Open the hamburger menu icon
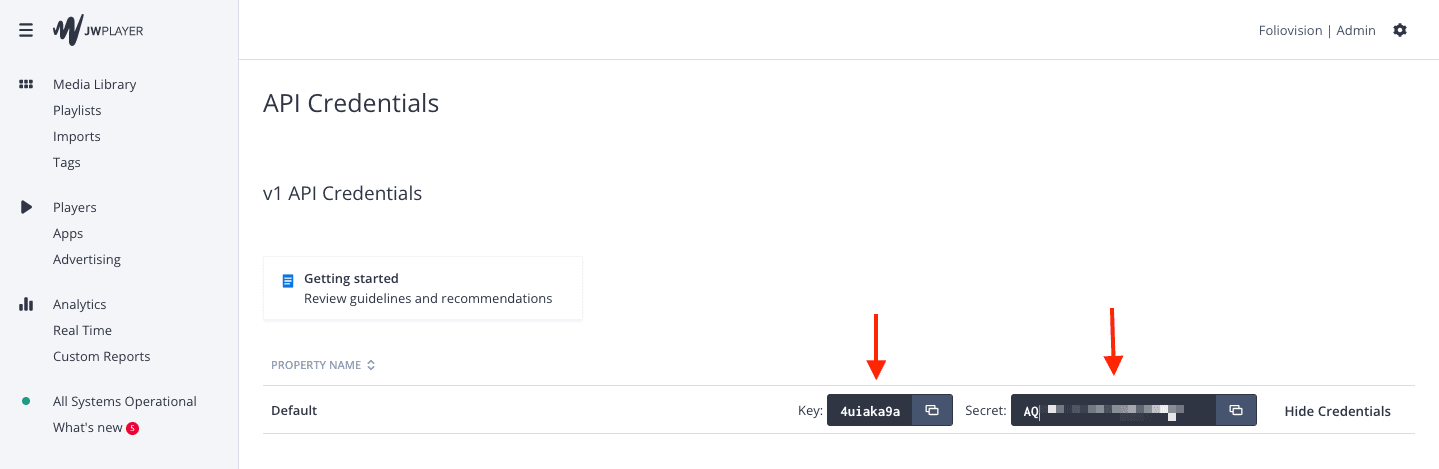This screenshot has height=469, width=1439. (26, 30)
